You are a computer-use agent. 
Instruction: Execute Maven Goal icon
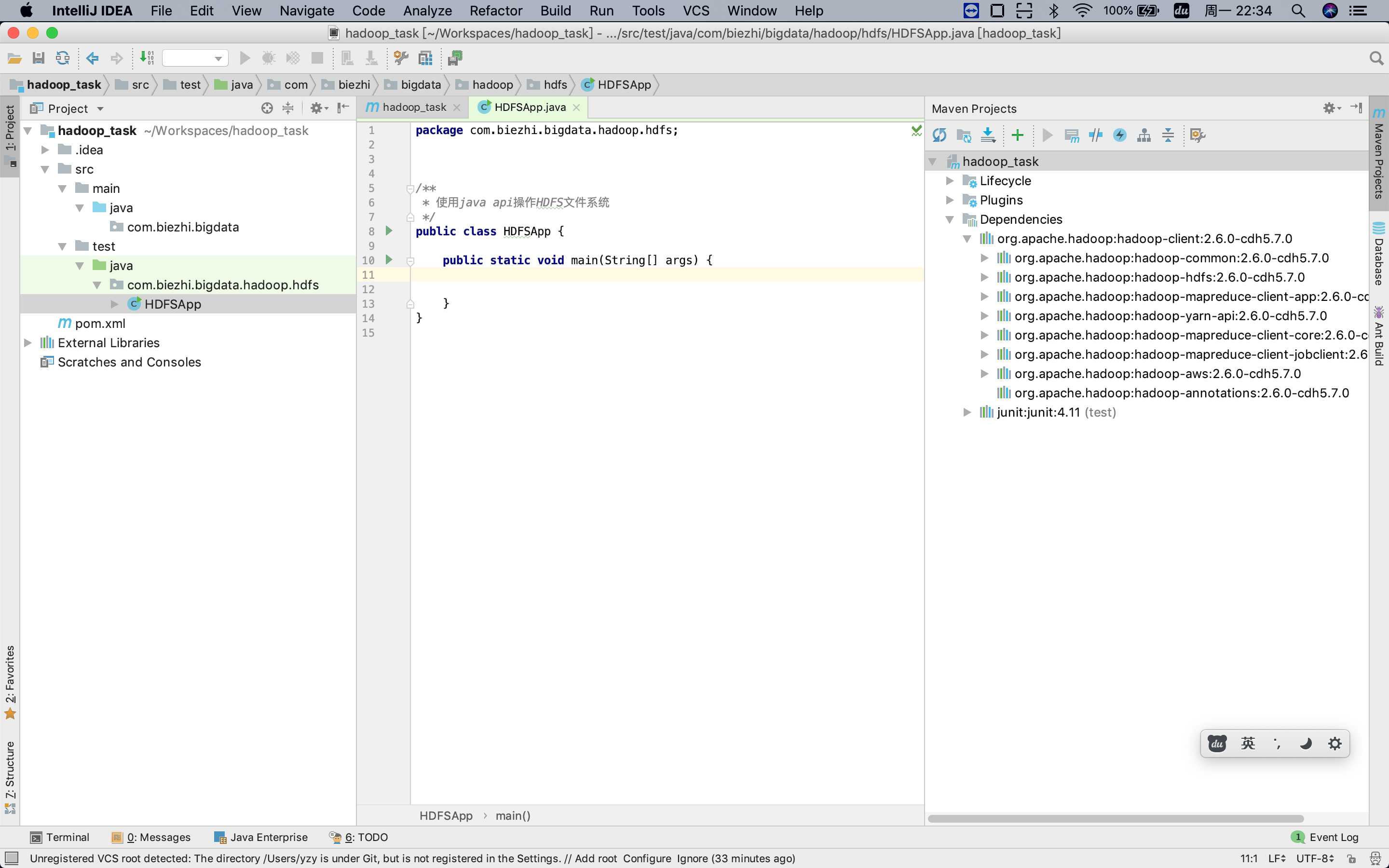(x=1071, y=136)
